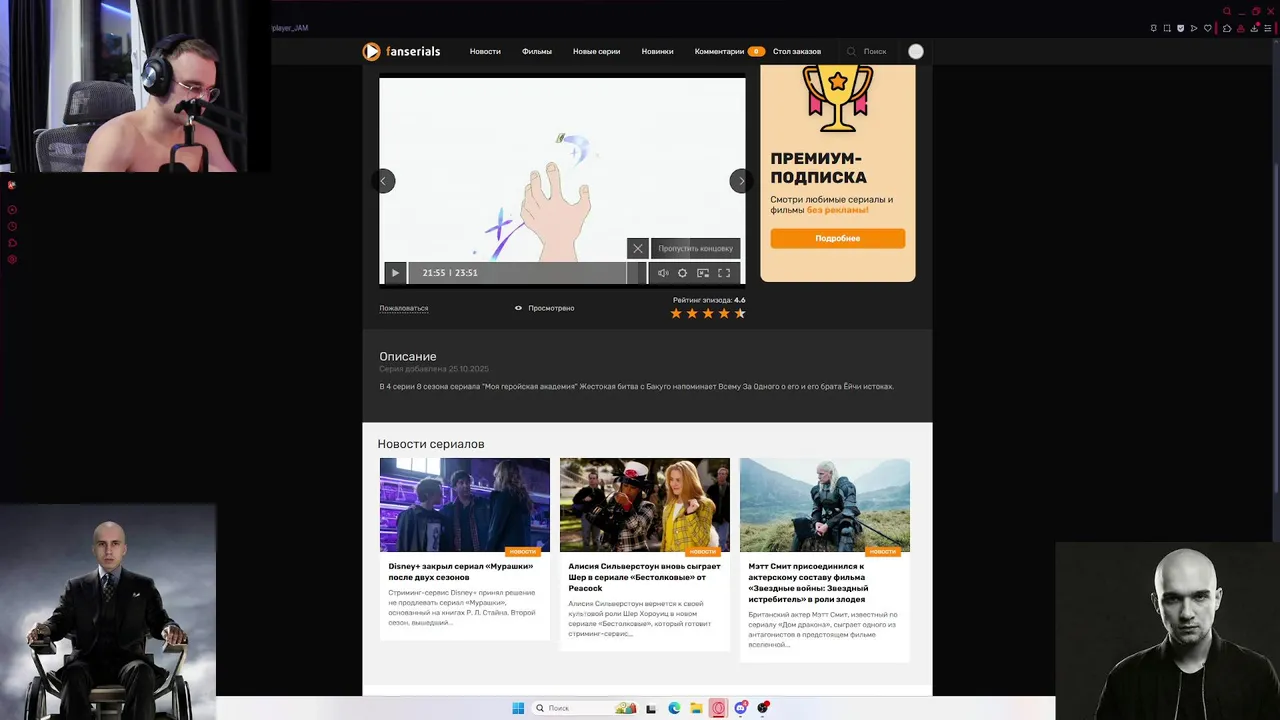Open the Matt Smith news thumbnail
The width and height of the screenshot is (1280, 720).
[825, 505]
